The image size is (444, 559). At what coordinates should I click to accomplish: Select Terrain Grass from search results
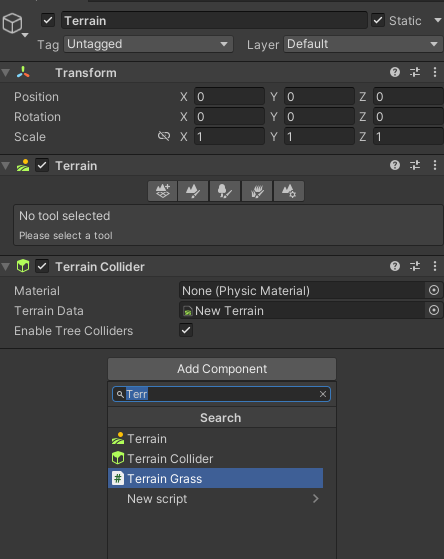click(215, 478)
